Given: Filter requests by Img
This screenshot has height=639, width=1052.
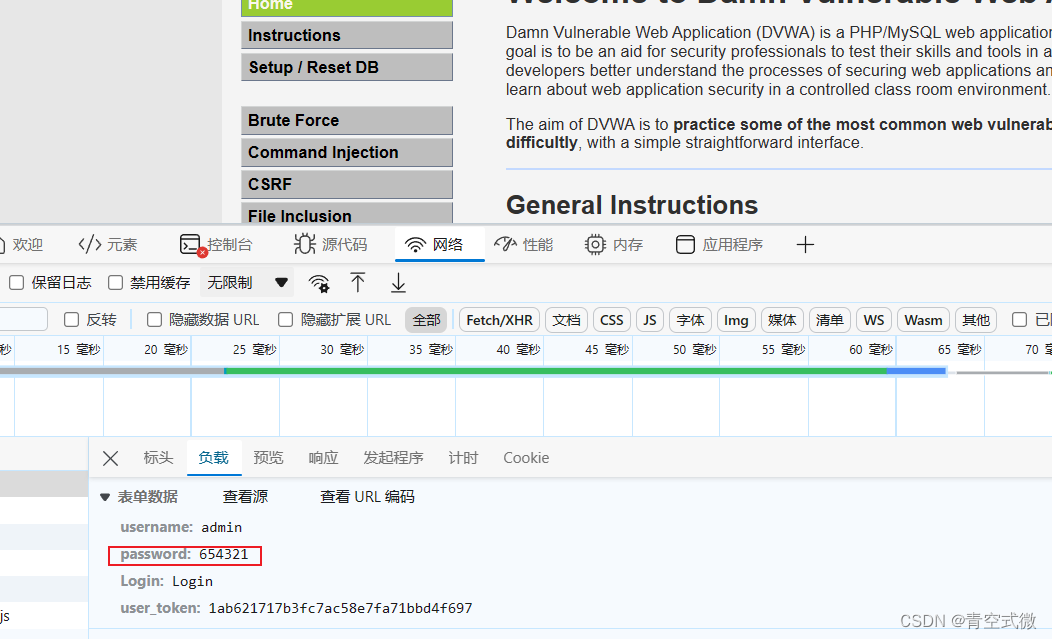Looking at the screenshot, I should 736,320.
